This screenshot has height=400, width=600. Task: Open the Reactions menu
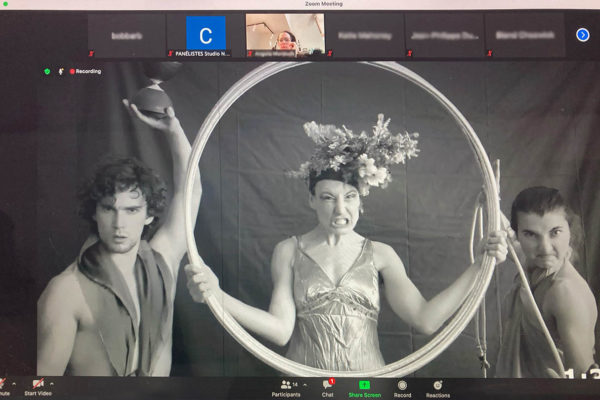[x=437, y=386]
